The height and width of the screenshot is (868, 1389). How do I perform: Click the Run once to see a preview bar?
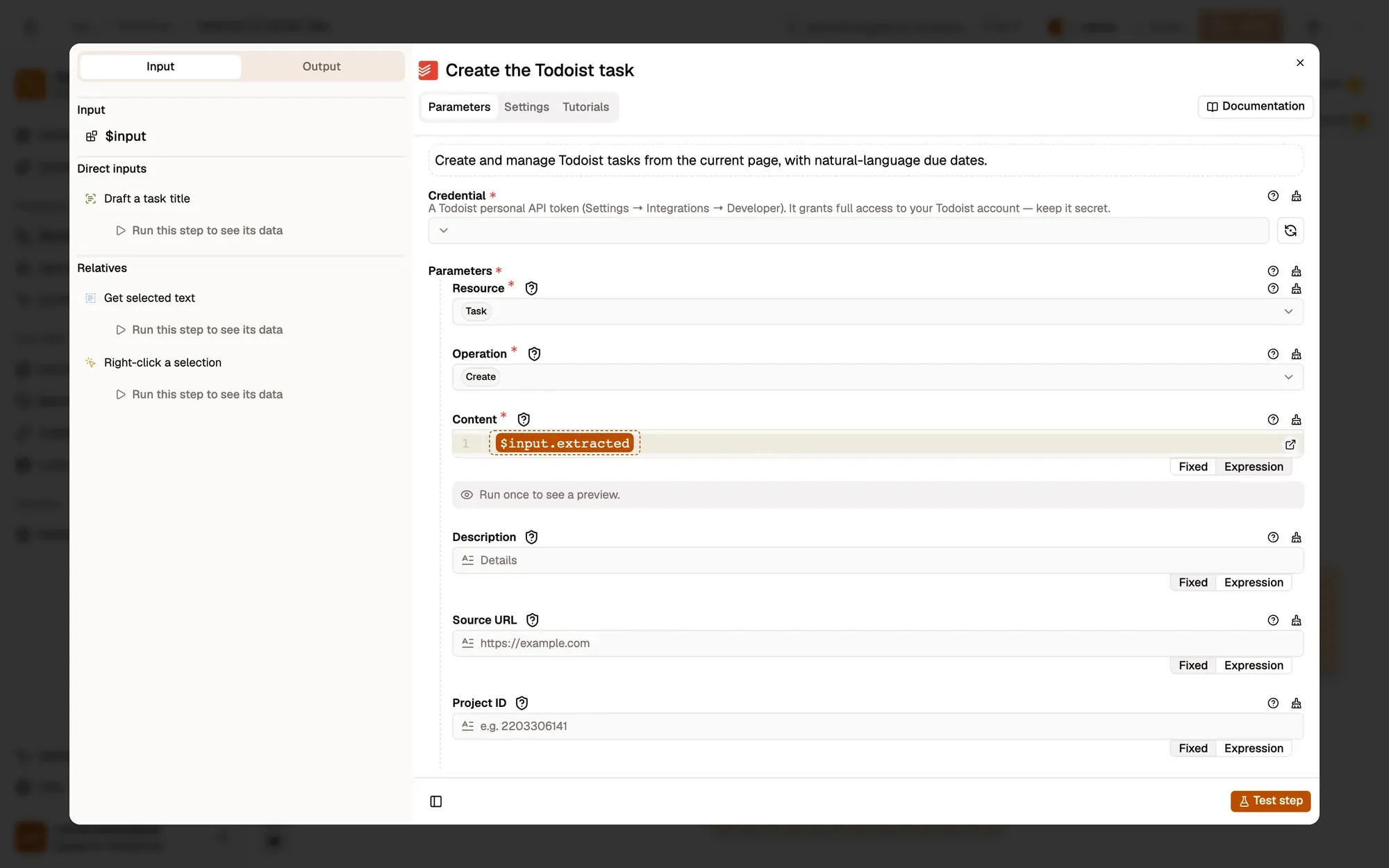tap(878, 495)
